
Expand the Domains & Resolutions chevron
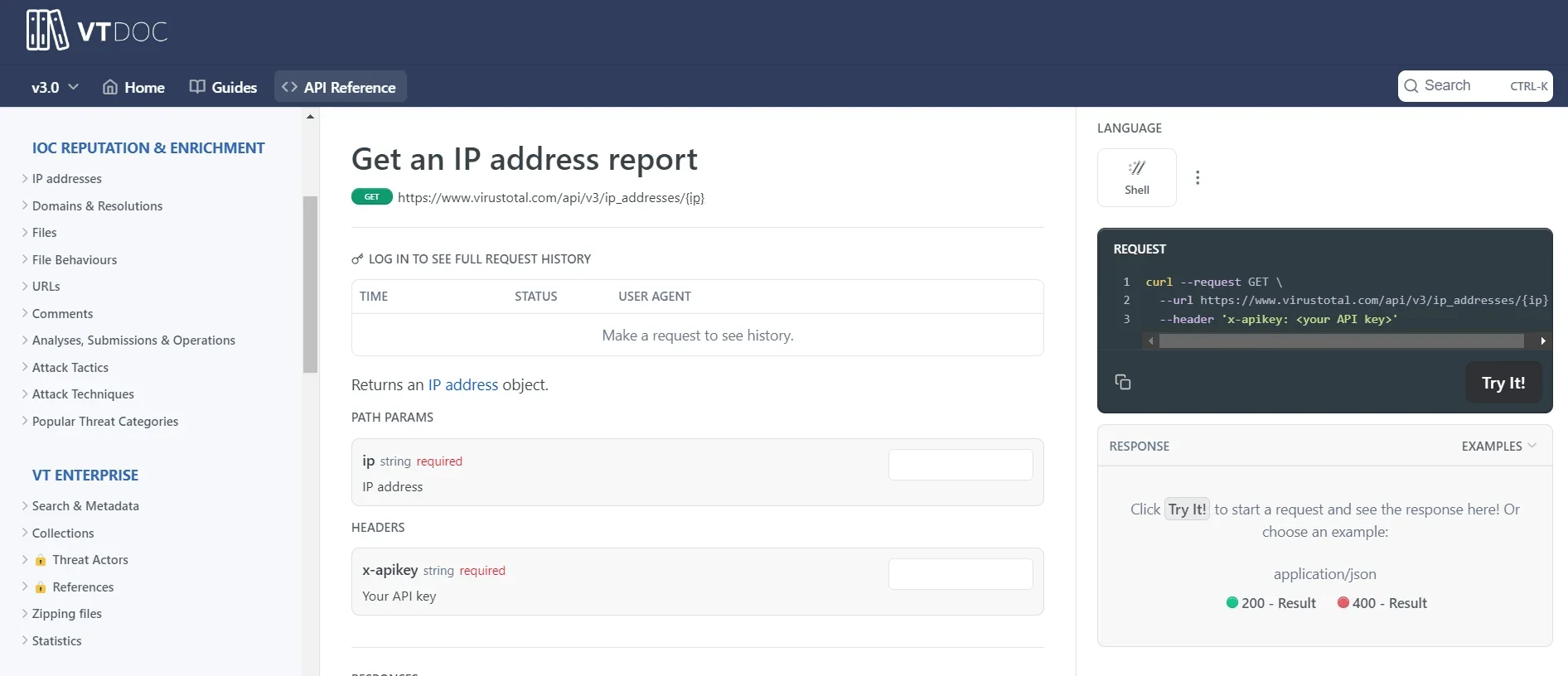click(x=25, y=205)
